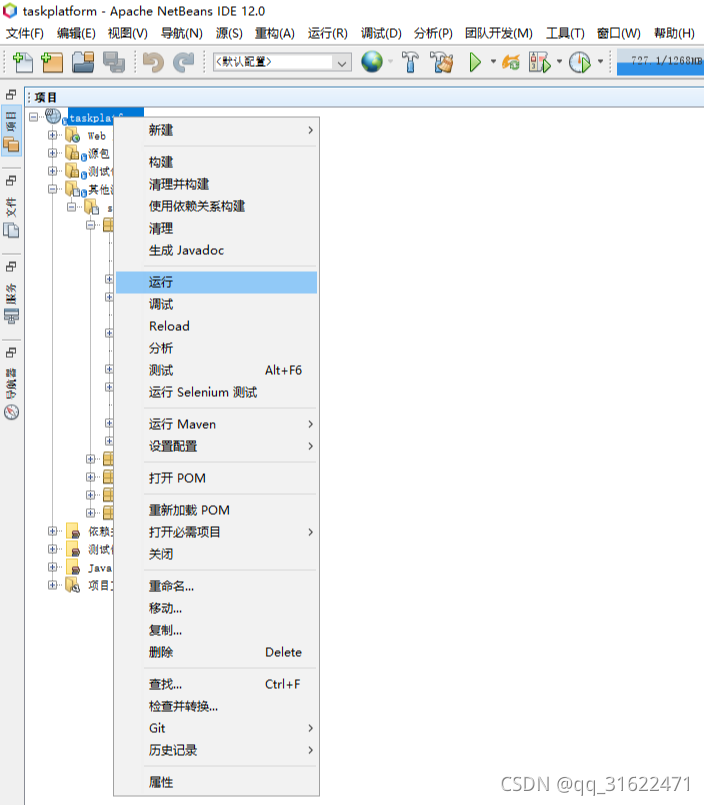Open the 工具(T) menu

click(565, 33)
